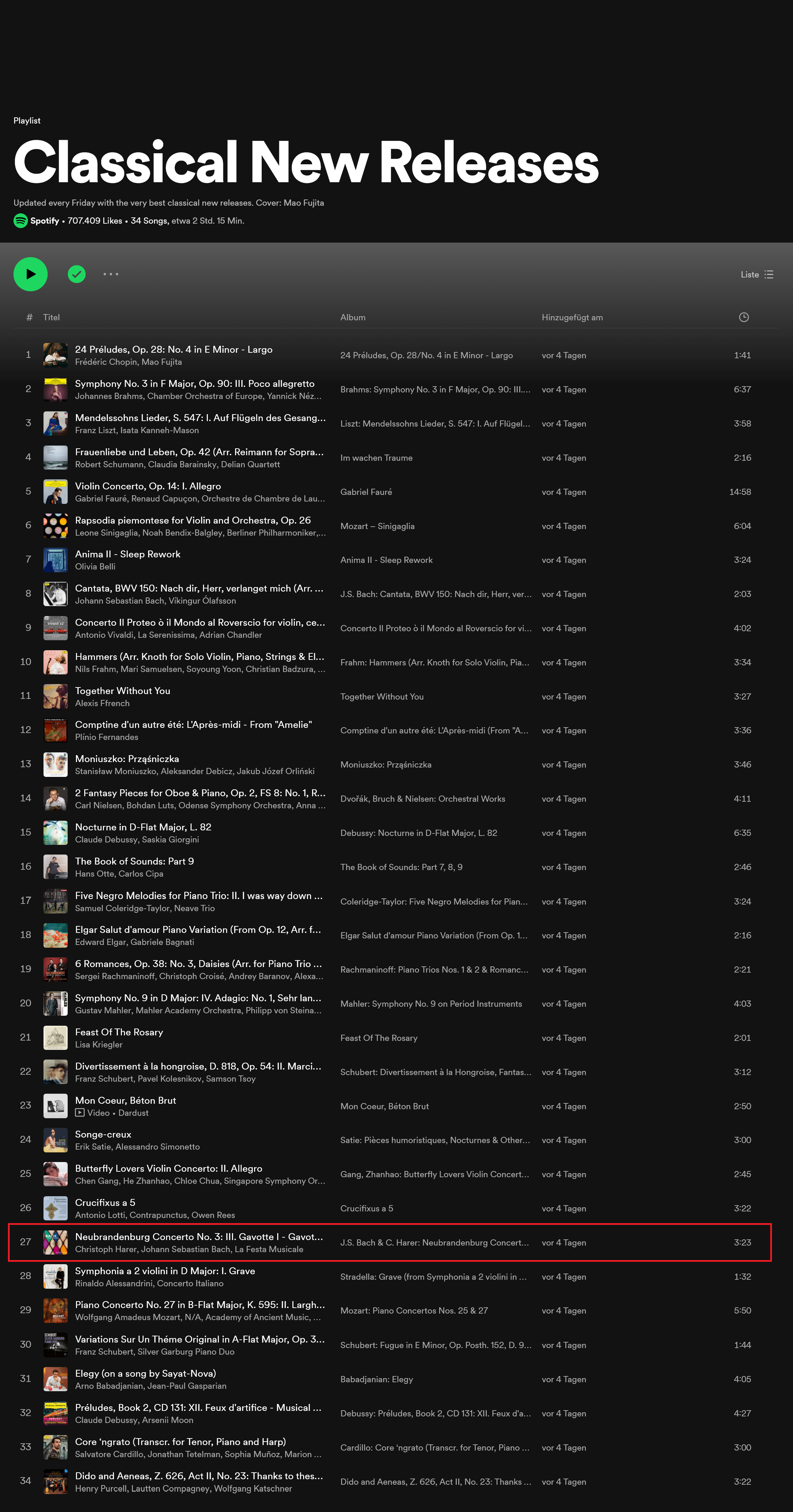Click the clock duration column icon
The image size is (793, 1512).
pyautogui.click(x=744, y=317)
